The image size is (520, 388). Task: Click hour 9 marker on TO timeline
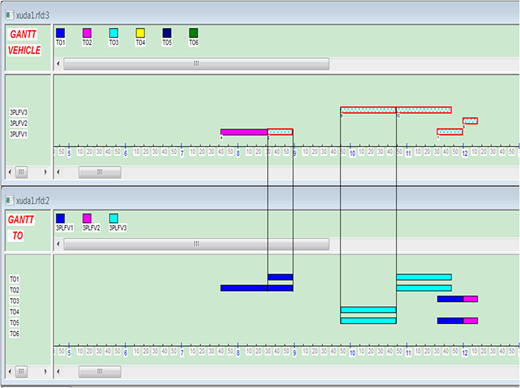[294, 353]
